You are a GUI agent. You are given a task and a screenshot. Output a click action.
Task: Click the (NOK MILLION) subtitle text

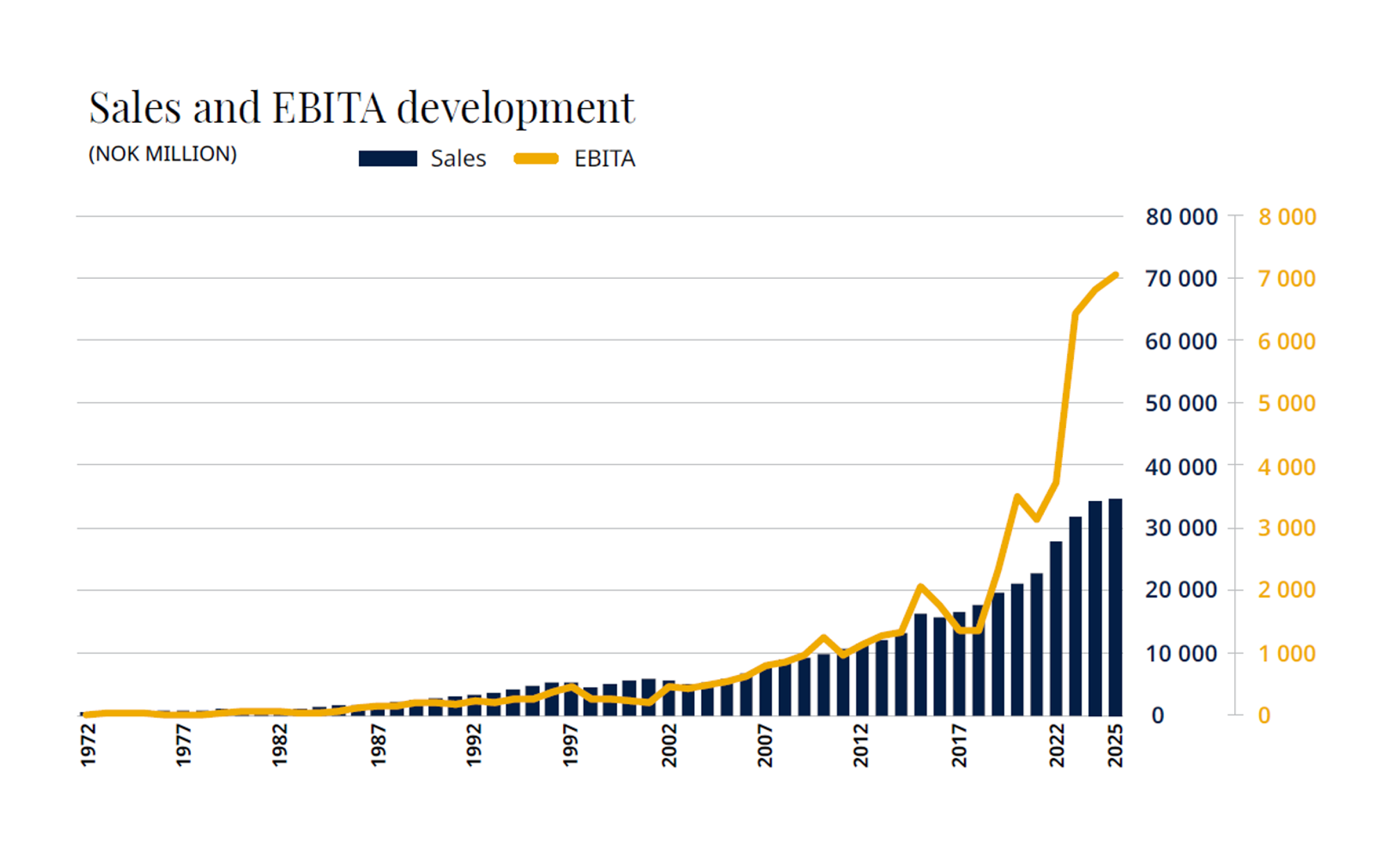[x=162, y=154]
